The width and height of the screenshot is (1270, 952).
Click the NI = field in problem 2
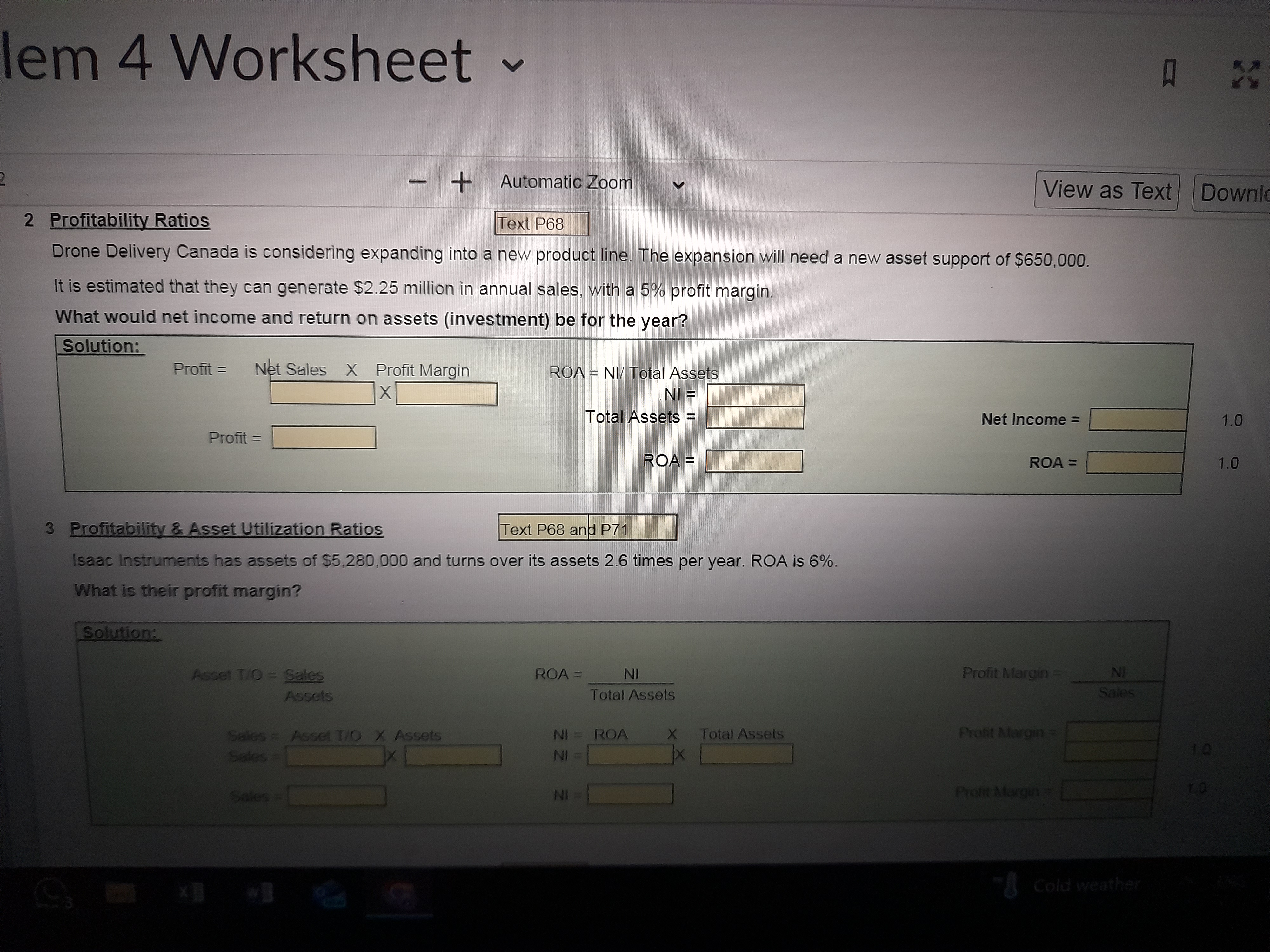[x=756, y=395]
